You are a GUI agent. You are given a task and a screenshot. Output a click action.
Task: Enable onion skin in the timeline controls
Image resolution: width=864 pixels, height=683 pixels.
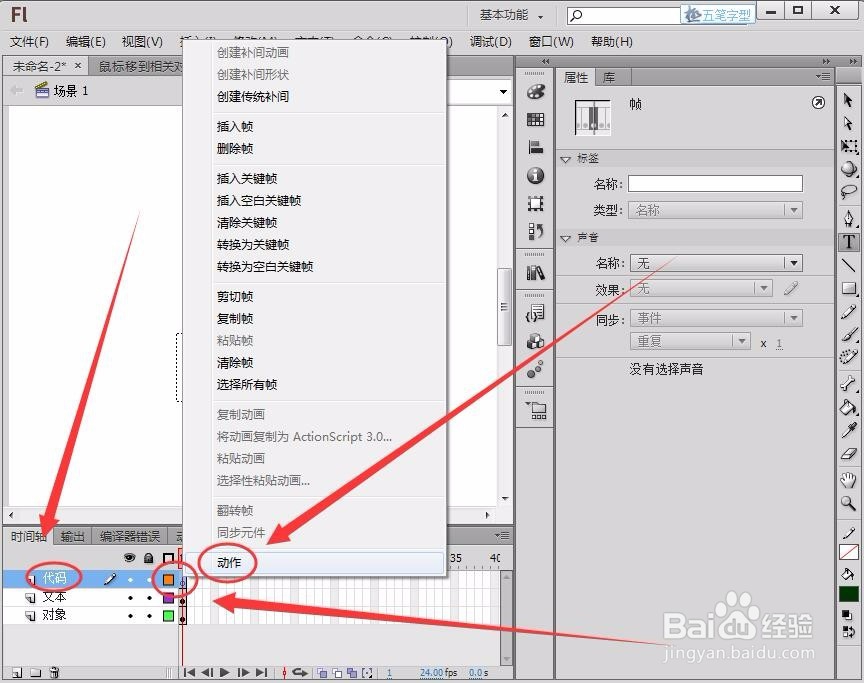(321, 672)
